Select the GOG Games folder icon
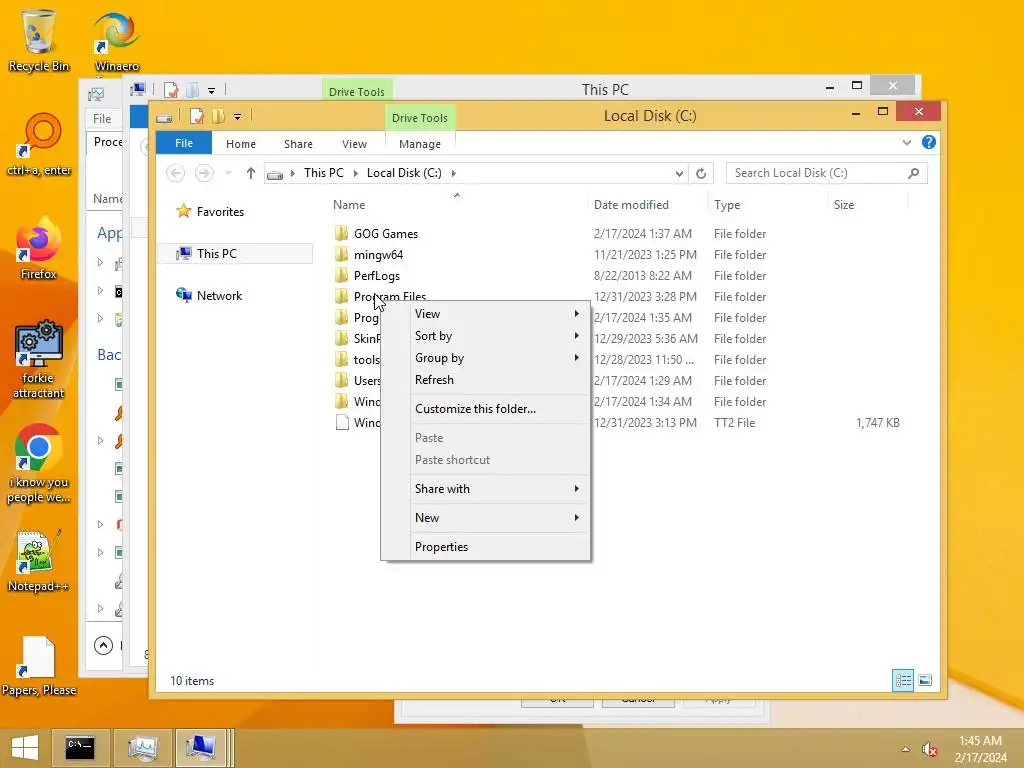 pos(341,233)
